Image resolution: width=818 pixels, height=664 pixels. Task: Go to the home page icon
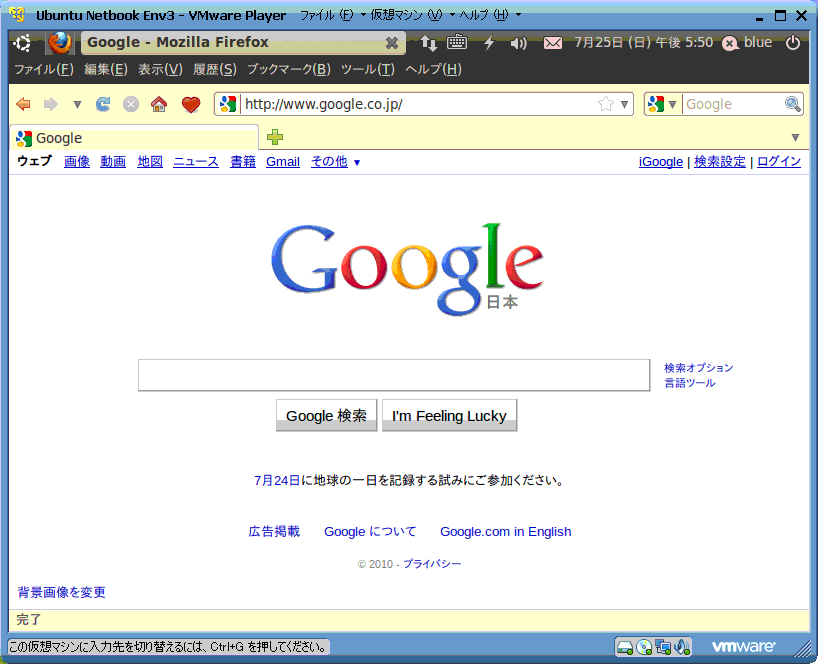click(159, 104)
